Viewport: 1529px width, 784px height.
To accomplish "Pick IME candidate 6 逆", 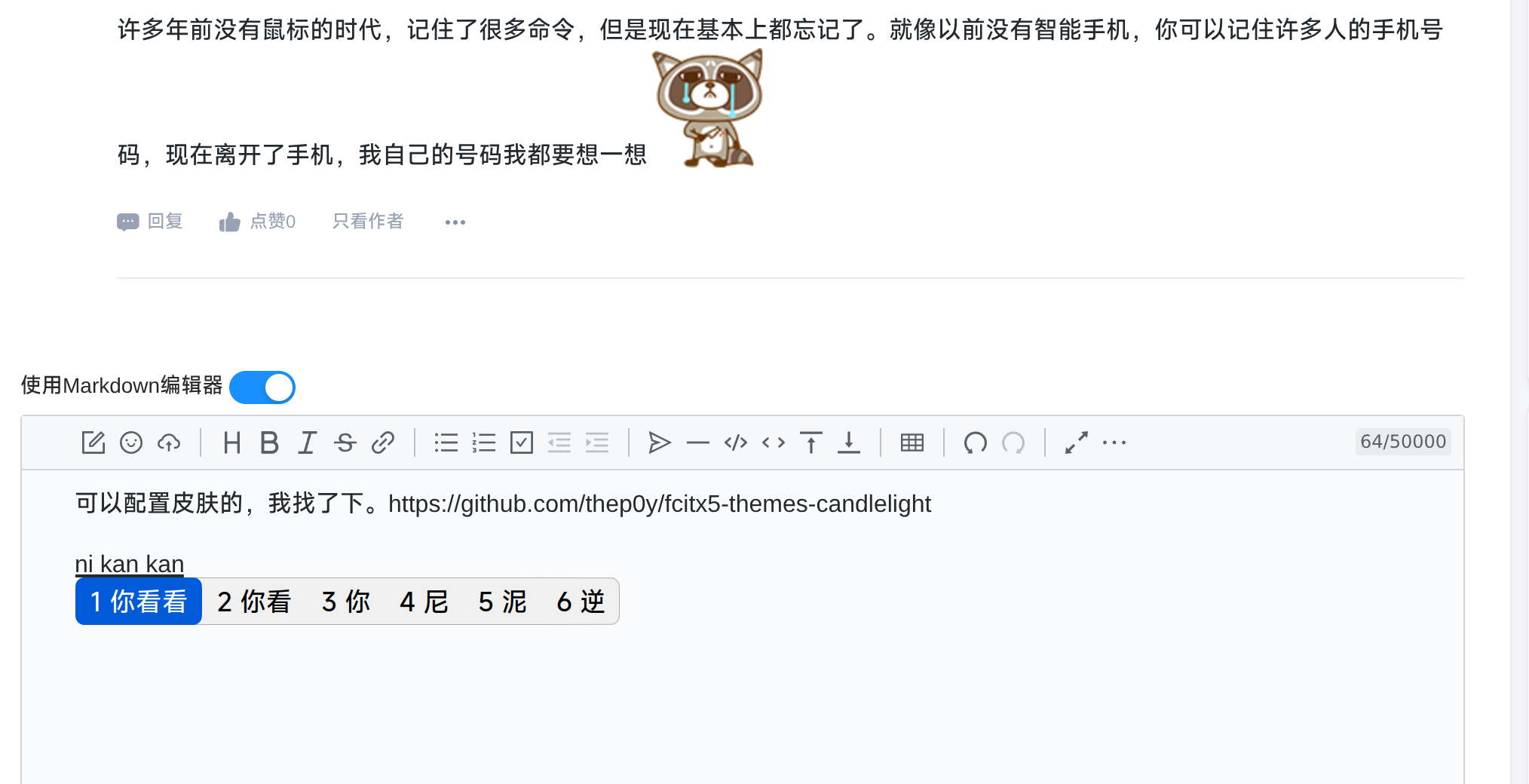I will (581, 602).
